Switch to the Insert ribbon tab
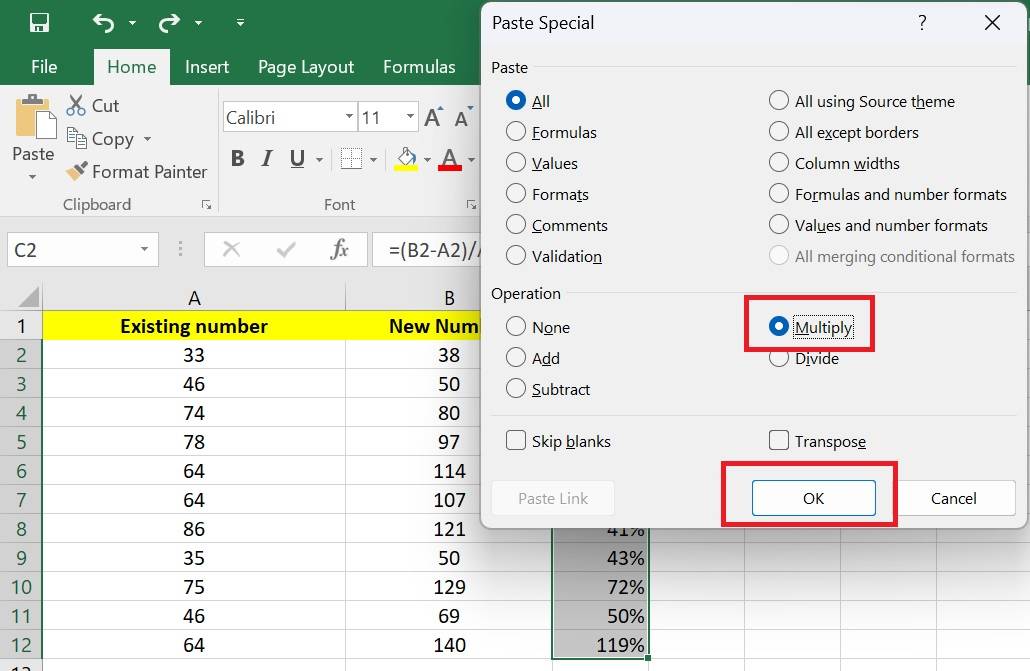1030x671 pixels. point(207,67)
